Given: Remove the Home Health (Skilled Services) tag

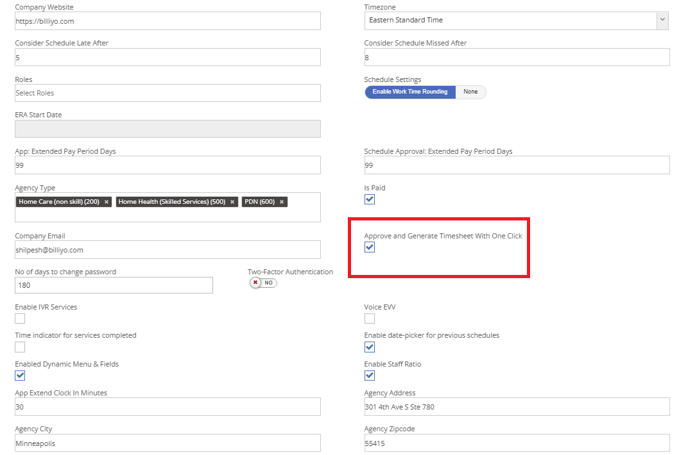Looking at the screenshot, I should pyautogui.click(x=233, y=202).
